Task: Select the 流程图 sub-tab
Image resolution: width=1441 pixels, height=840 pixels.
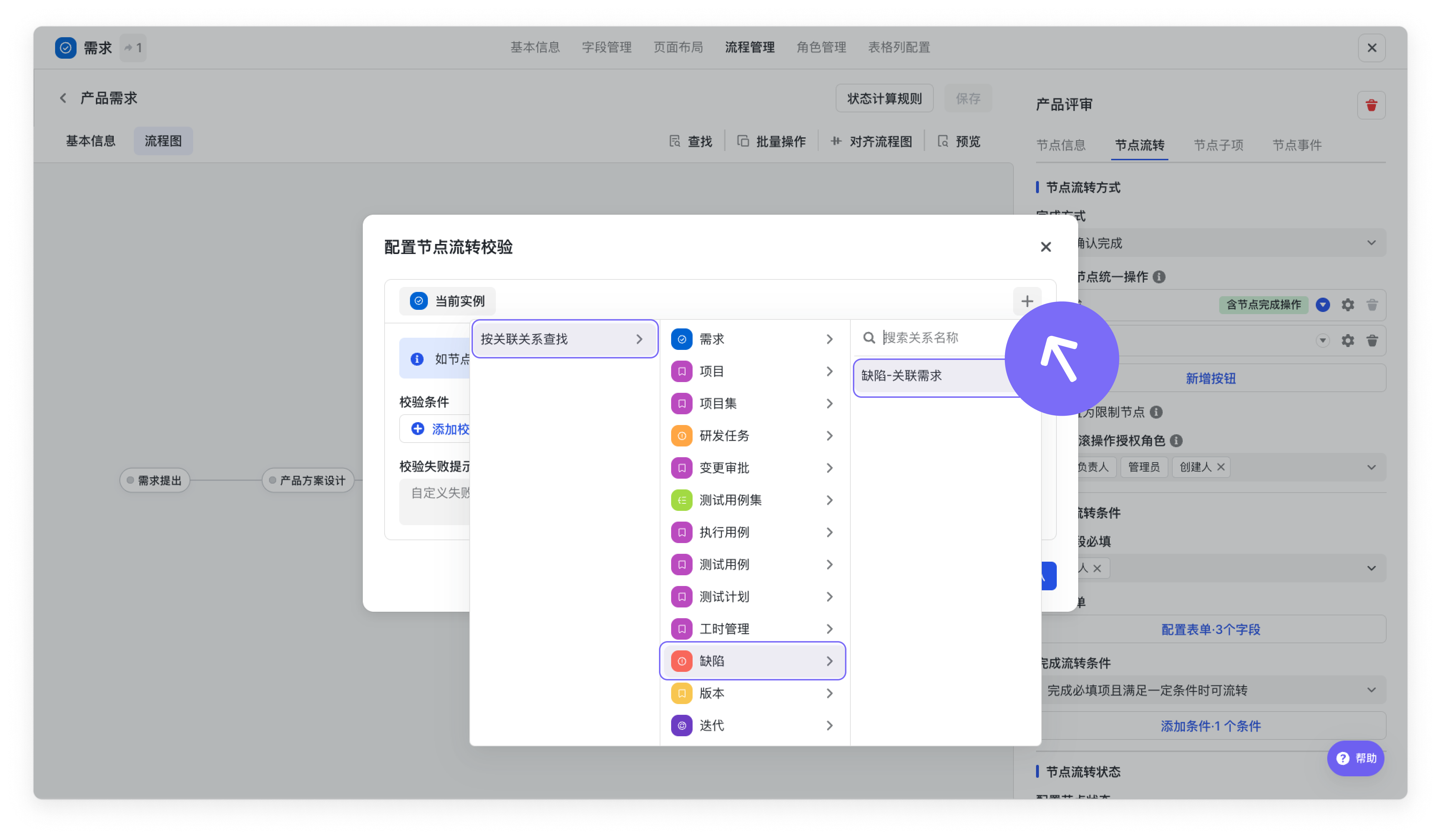Action: click(x=163, y=141)
